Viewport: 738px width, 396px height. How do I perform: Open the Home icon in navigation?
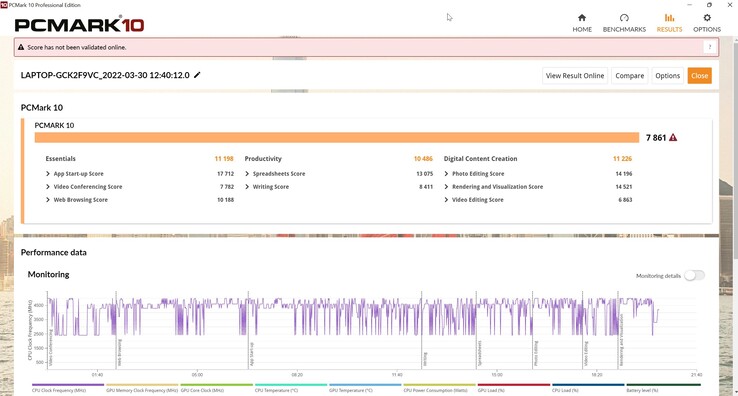point(582,18)
